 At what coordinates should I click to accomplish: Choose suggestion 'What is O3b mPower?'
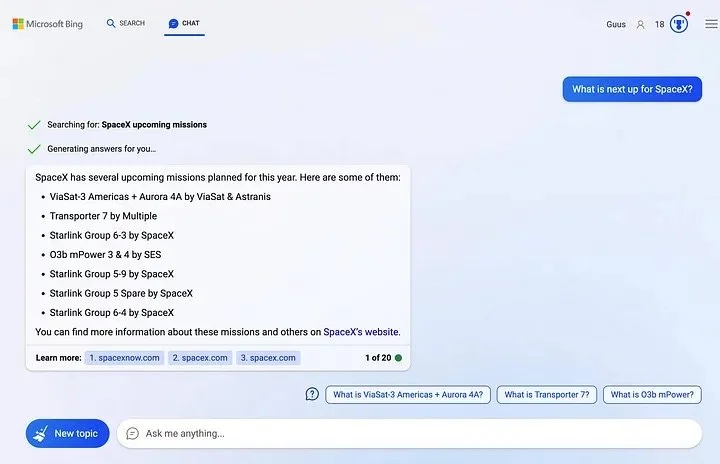click(652, 395)
